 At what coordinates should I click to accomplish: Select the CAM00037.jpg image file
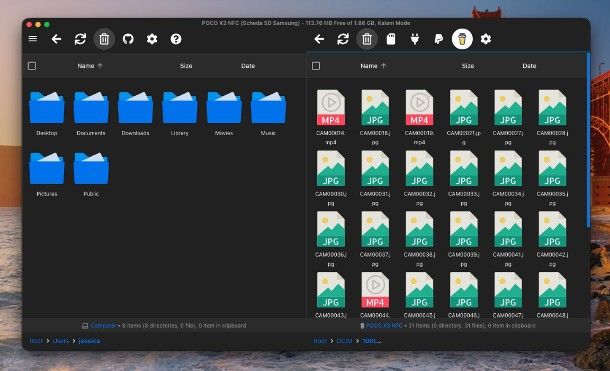pos(375,238)
